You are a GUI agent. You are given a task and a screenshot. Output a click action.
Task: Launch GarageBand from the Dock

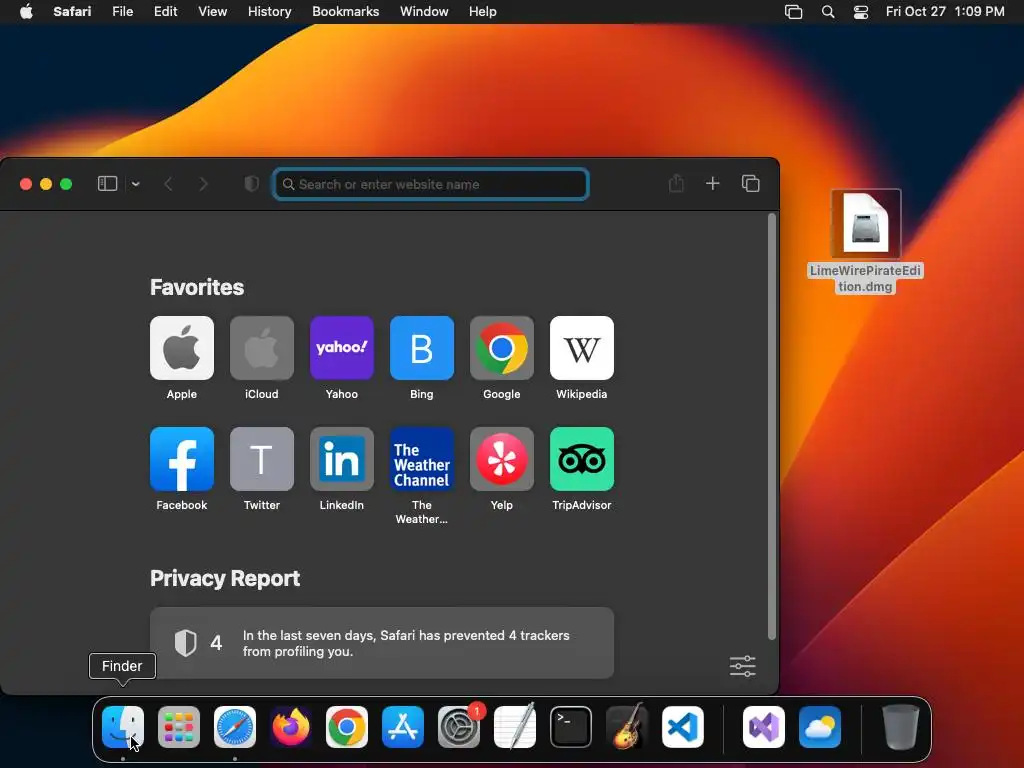pos(627,727)
